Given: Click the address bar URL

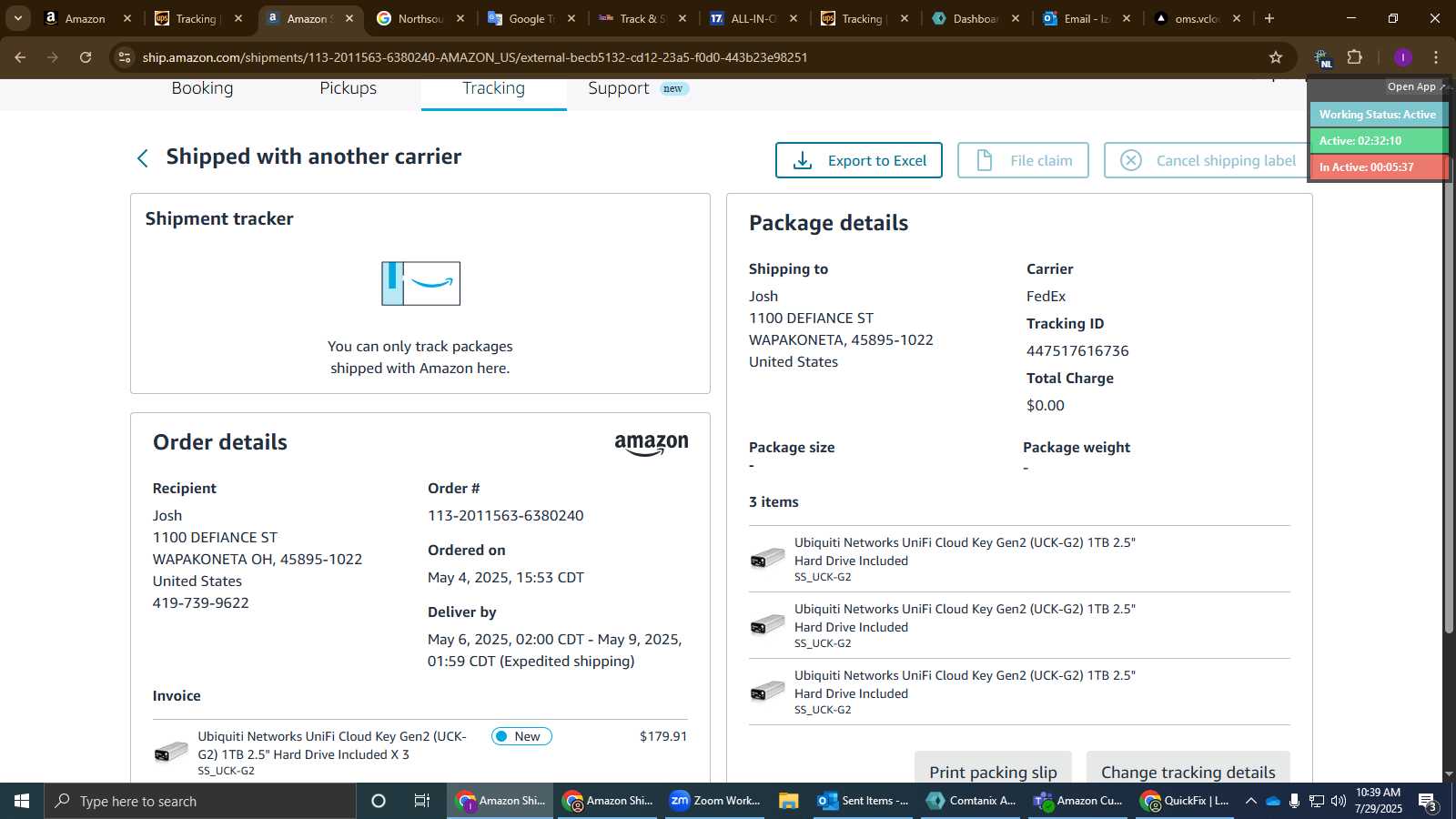Looking at the screenshot, I should coord(475,57).
